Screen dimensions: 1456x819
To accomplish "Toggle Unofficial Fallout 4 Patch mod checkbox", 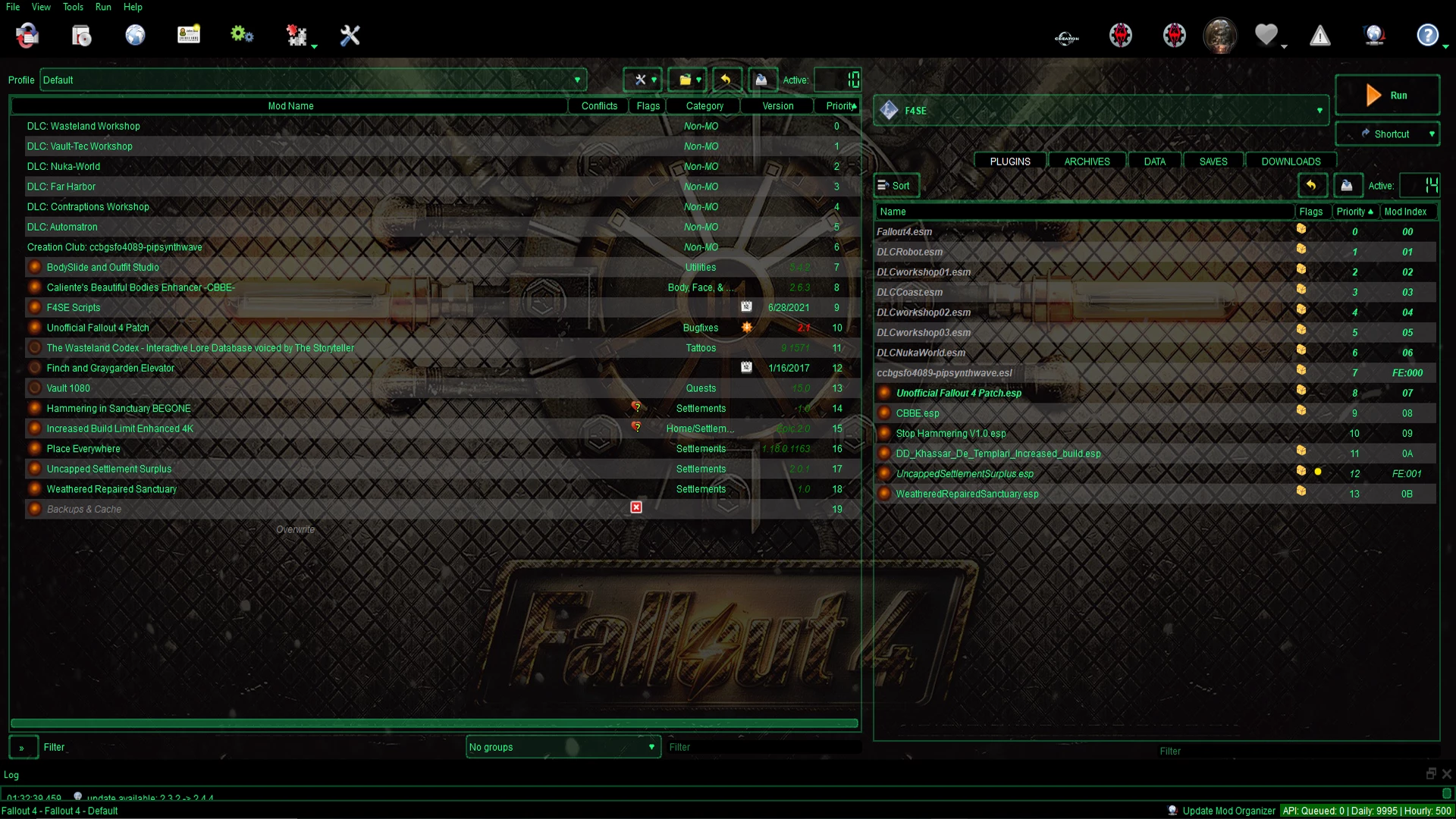I will (35, 328).
